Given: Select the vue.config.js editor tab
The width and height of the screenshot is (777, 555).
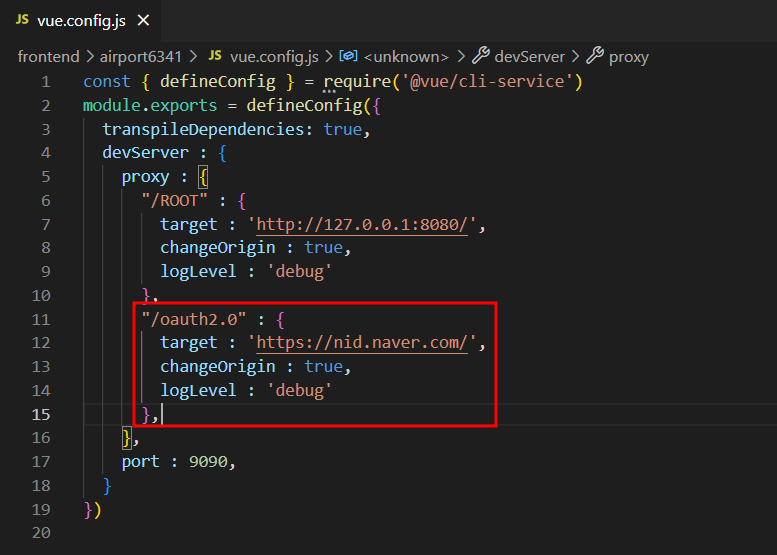Looking at the screenshot, I should [x=82, y=21].
